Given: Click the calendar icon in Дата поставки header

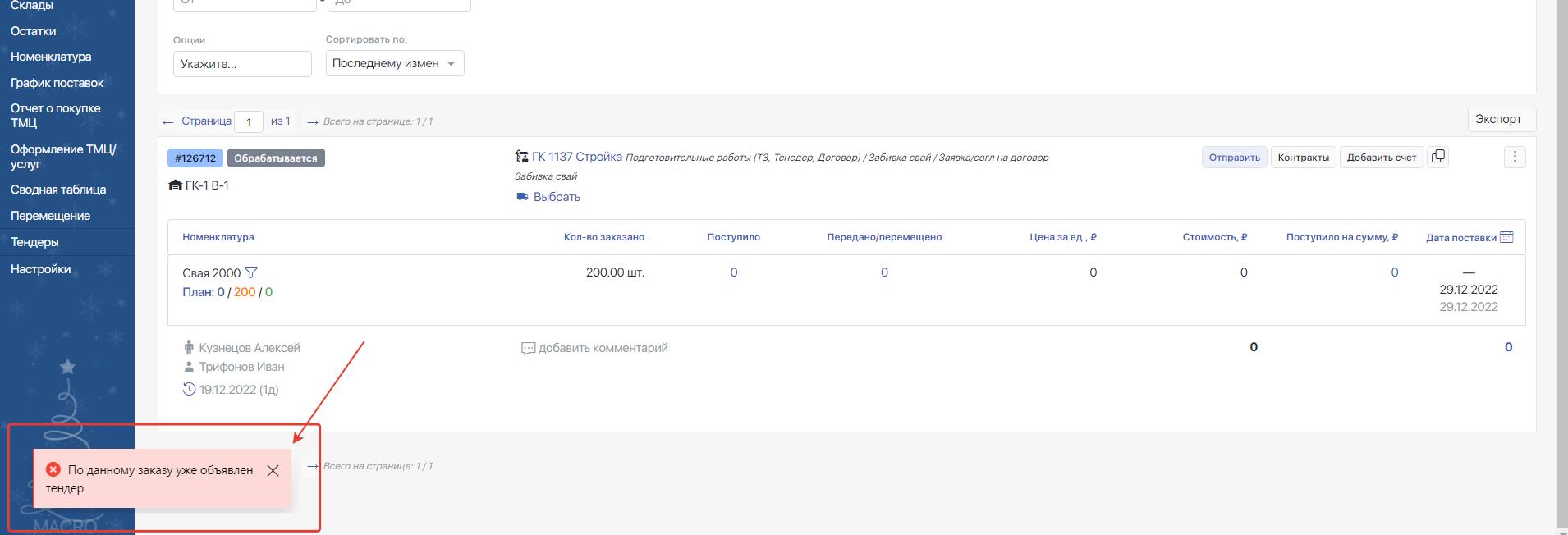Looking at the screenshot, I should pyautogui.click(x=1506, y=237).
